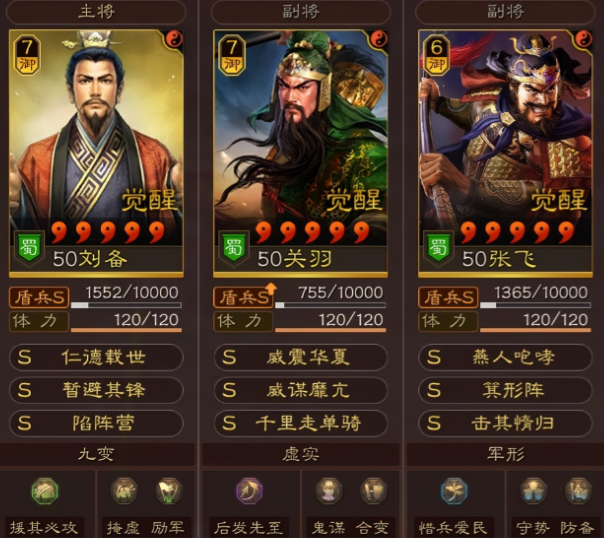The image size is (604, 538).
Task: Click the yin-yang icon on 刘备's card
Action: (174, 39)
